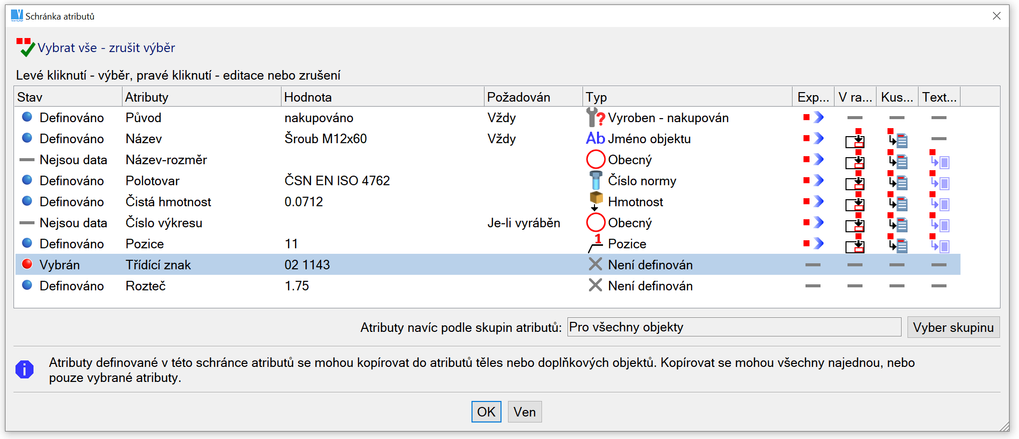
Task: Toggle selection of Původ status dot
Action: tap(27, 118)
